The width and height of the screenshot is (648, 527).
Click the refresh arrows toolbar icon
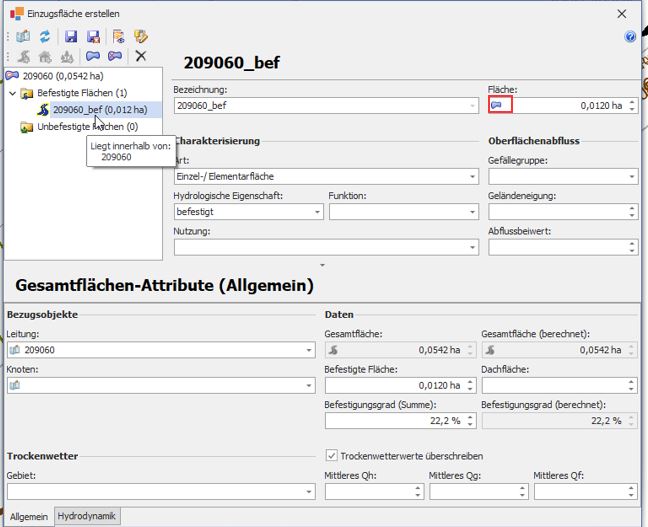pos(44,37)
